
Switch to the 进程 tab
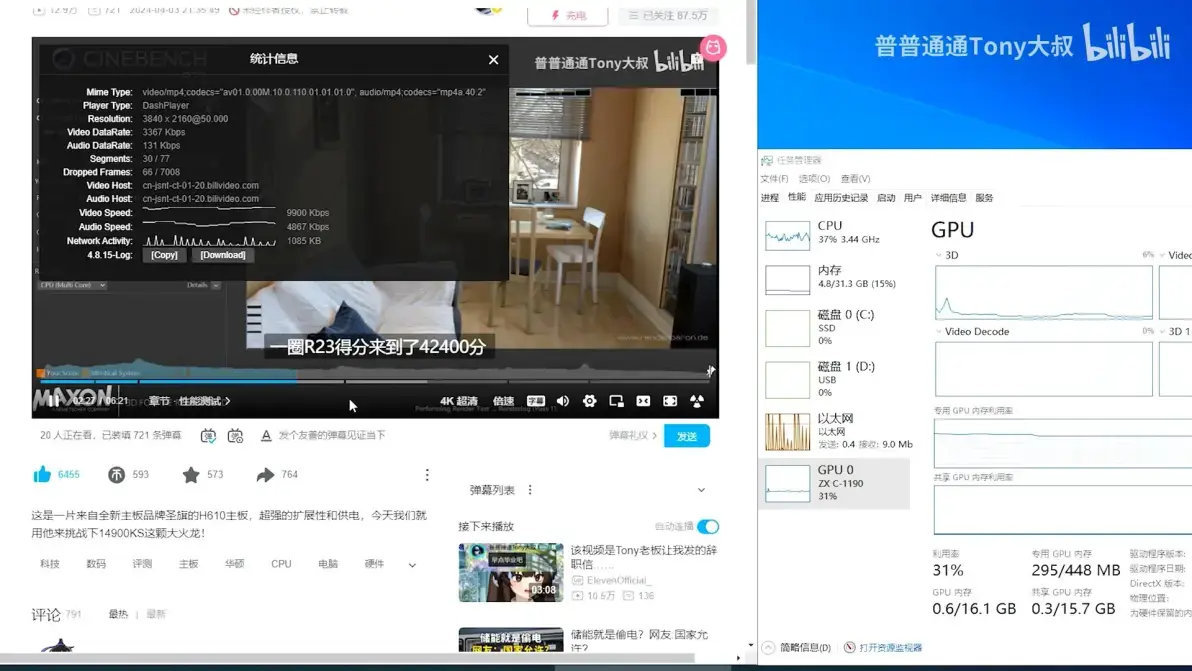[769, 198]
